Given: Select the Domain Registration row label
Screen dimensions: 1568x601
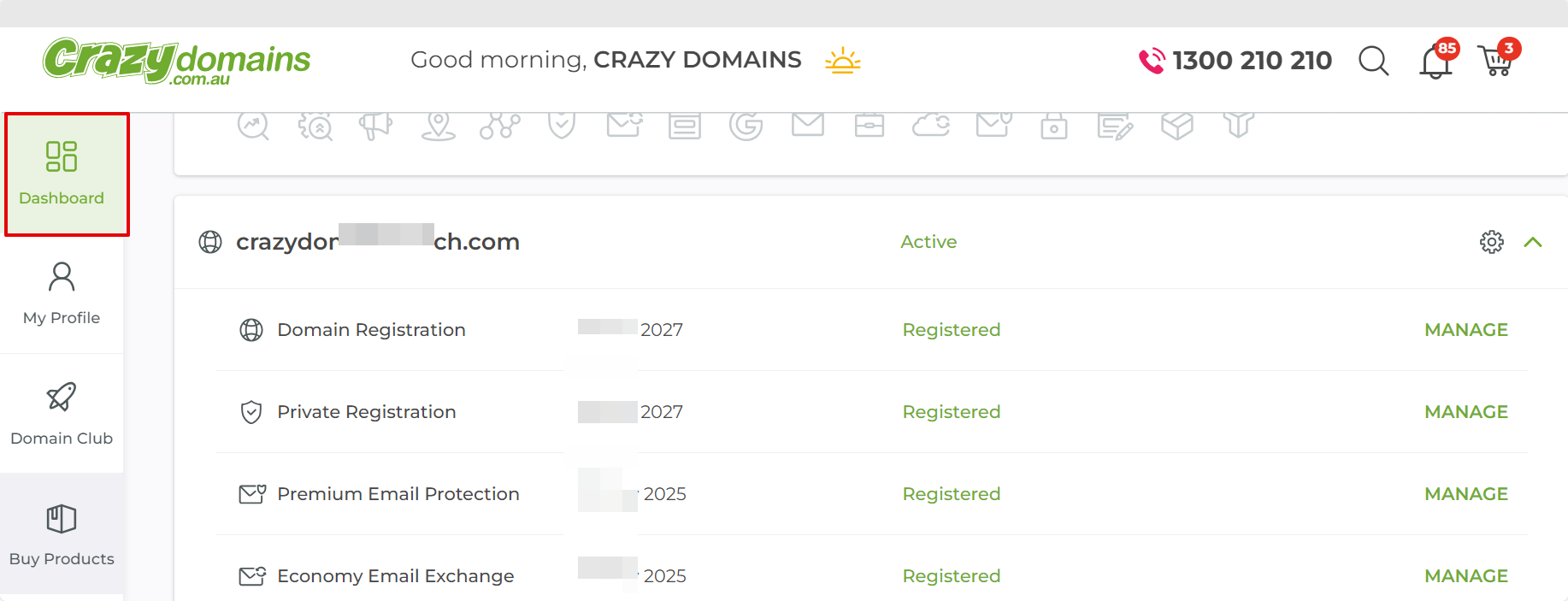Looking at the screenshot, I should (371, 330).
